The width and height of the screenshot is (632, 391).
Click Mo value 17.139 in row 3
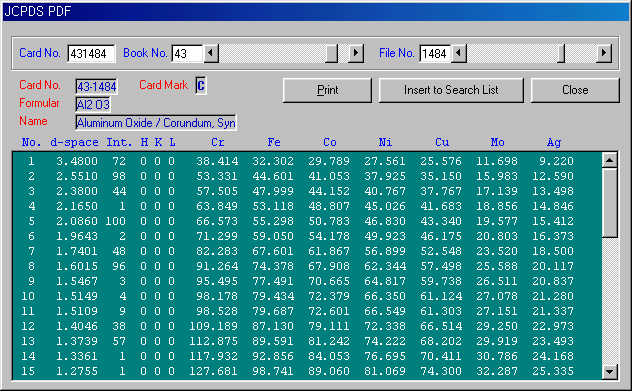497,191
